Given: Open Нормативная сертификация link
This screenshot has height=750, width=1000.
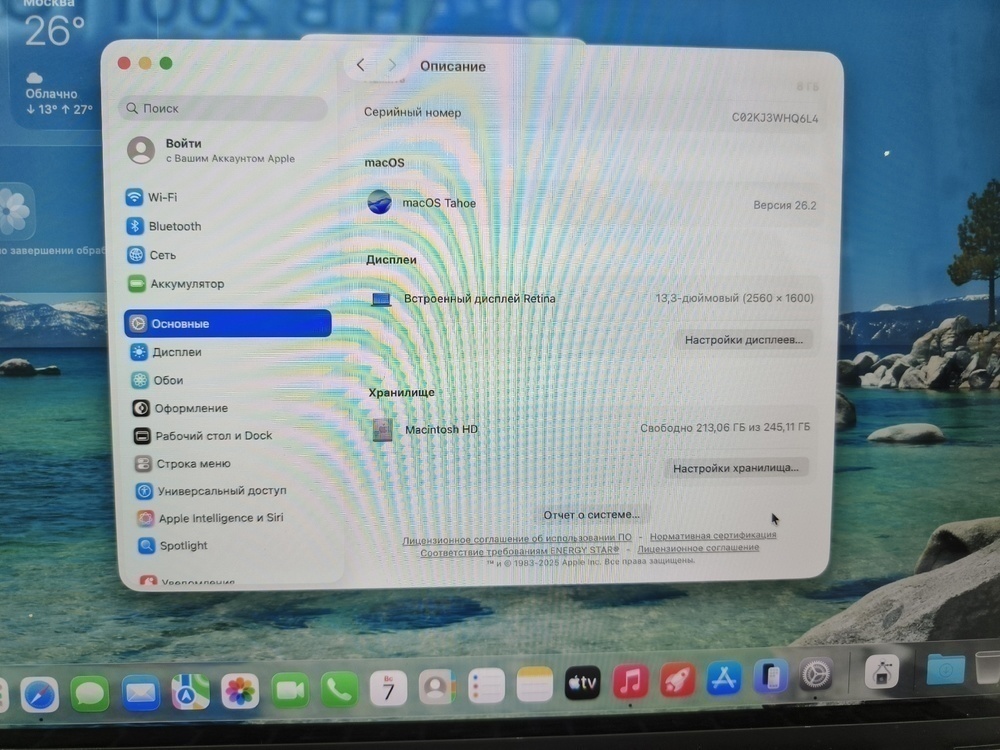Looking at the screenshot, I should (x=713, y=536).
